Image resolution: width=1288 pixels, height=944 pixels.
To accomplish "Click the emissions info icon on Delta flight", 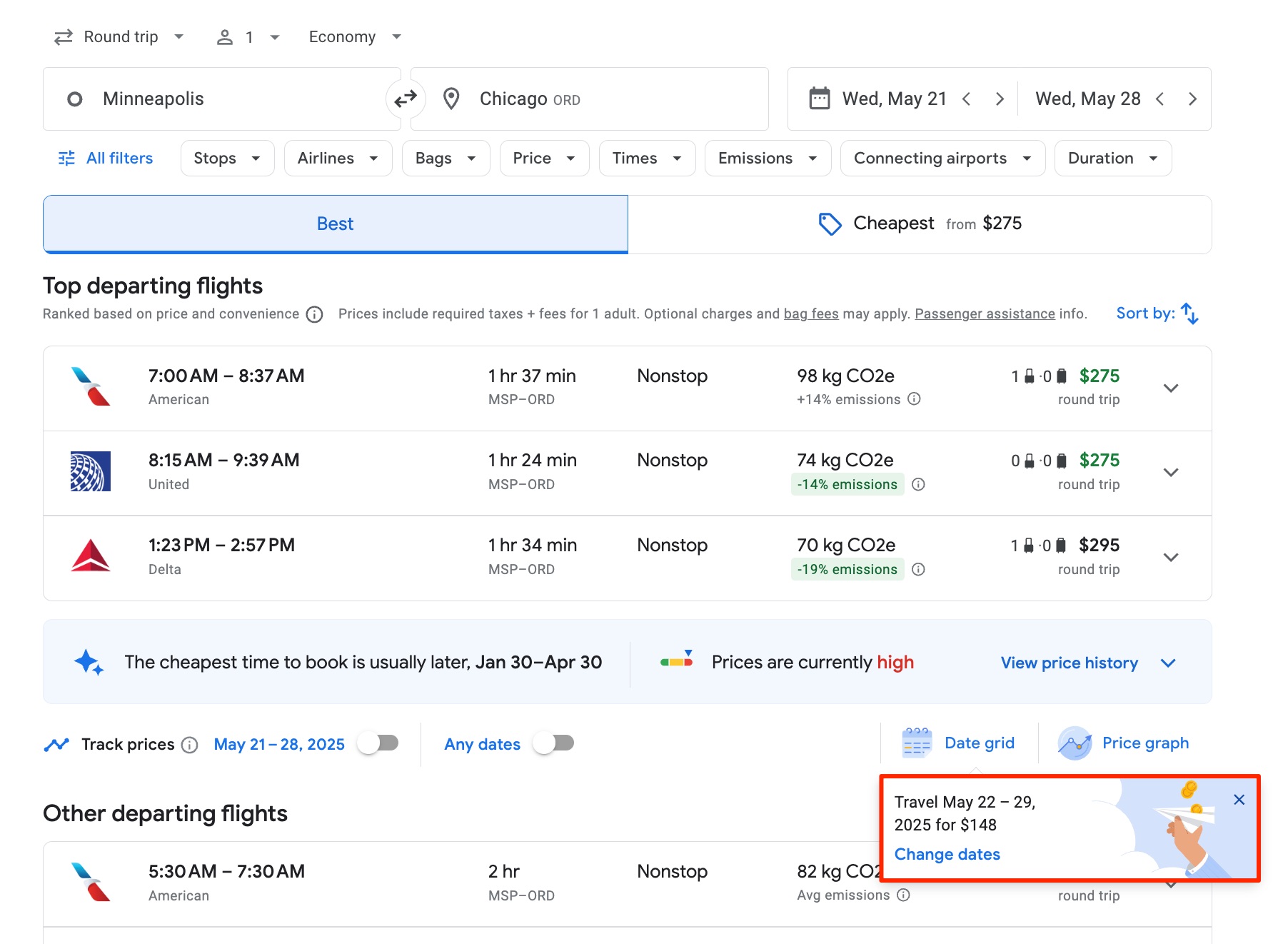I will (920, 569).
